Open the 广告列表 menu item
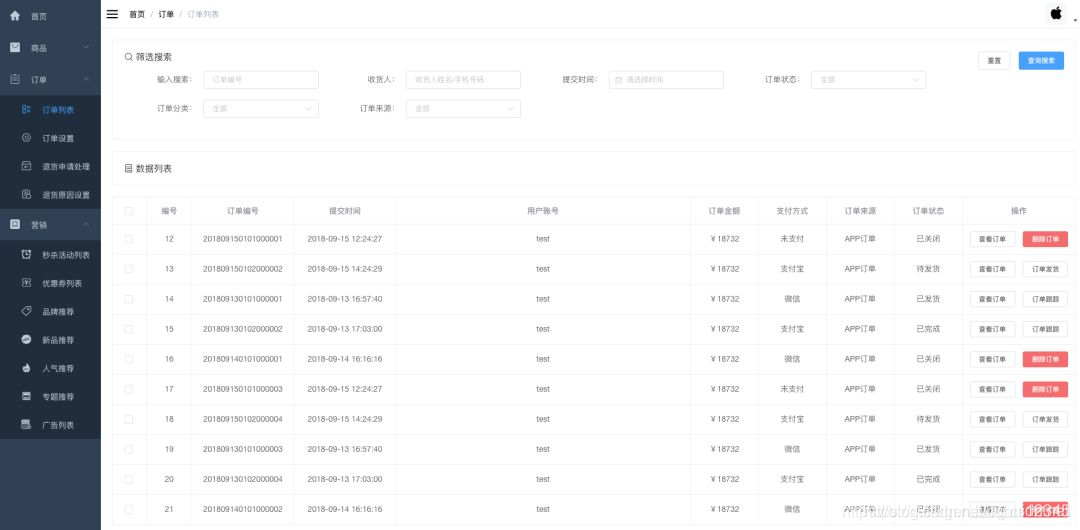 [x=50, y=425]
